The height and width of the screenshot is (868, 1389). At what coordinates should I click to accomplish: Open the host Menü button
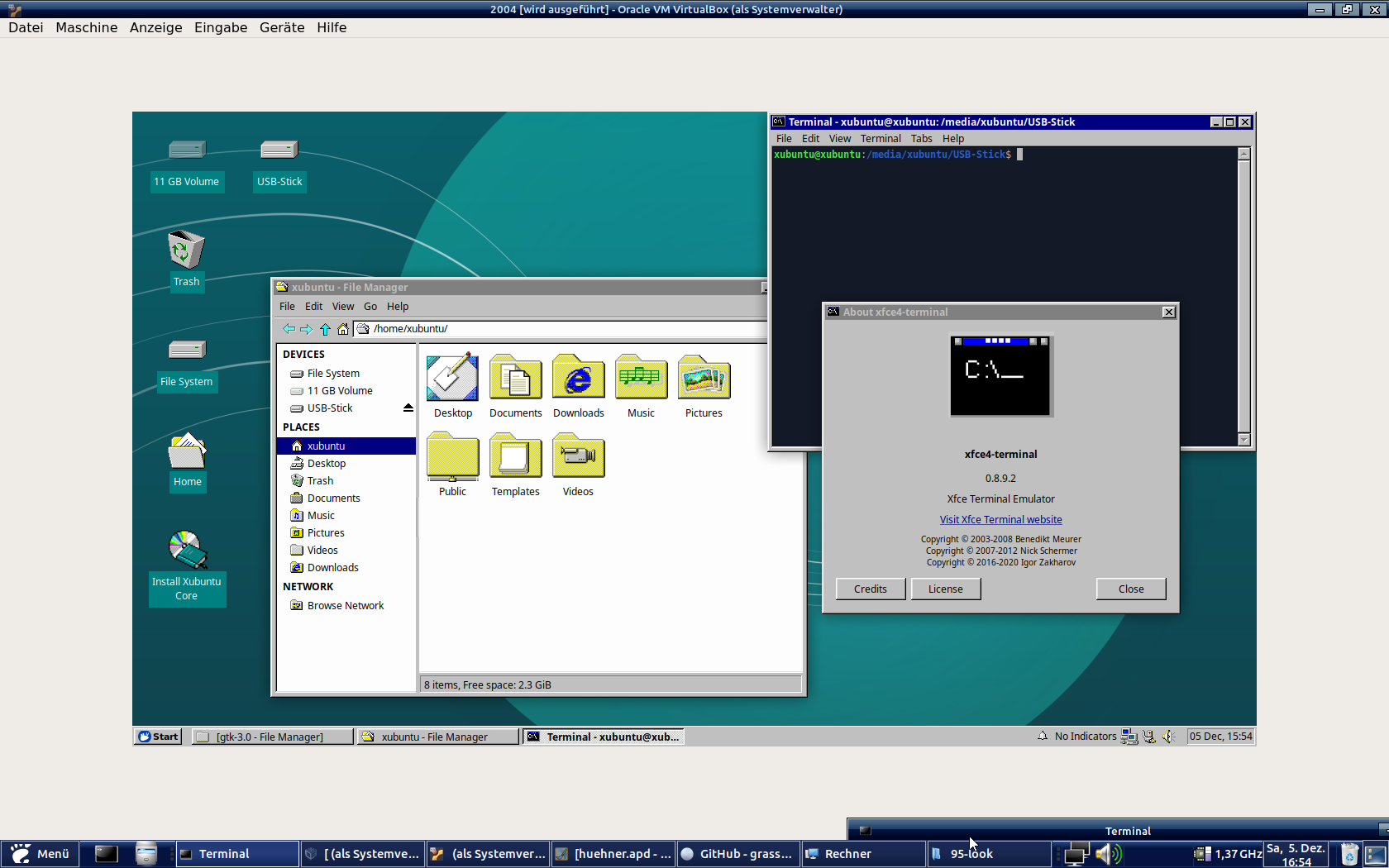click(x=41, y=854)
